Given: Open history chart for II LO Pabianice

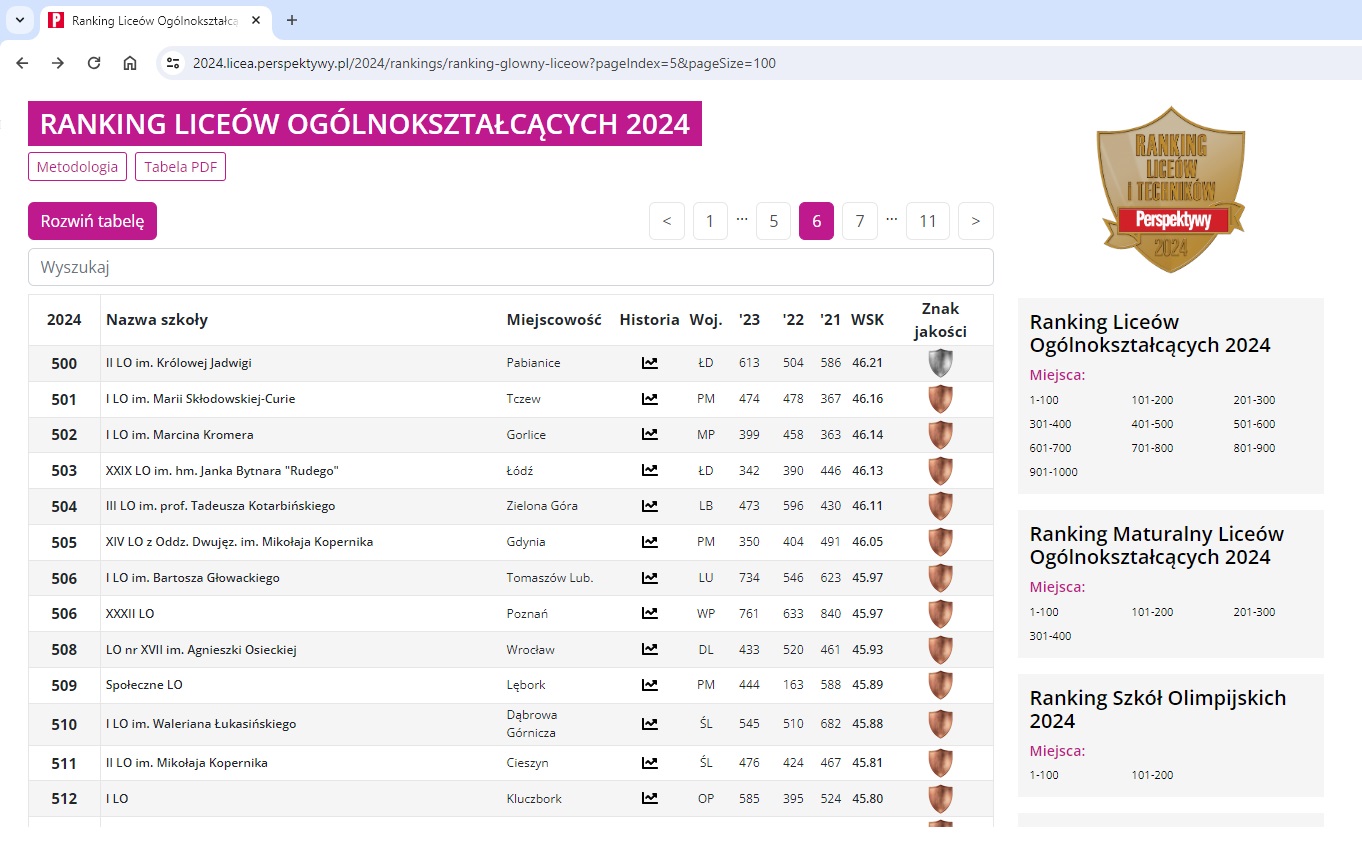Looking at the screenshot, I should (x=649, y=363).
